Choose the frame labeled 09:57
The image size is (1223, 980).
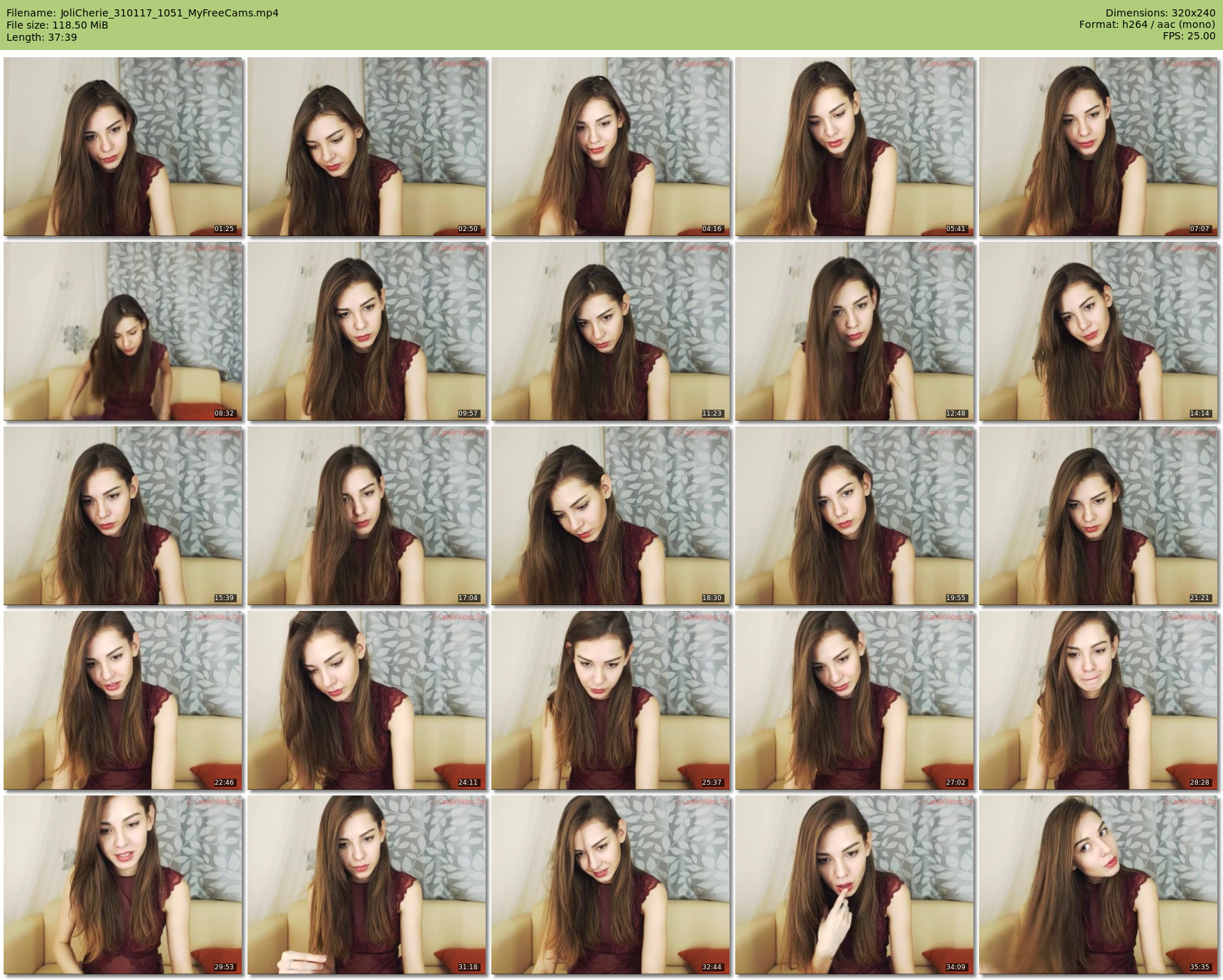[367, 331]
